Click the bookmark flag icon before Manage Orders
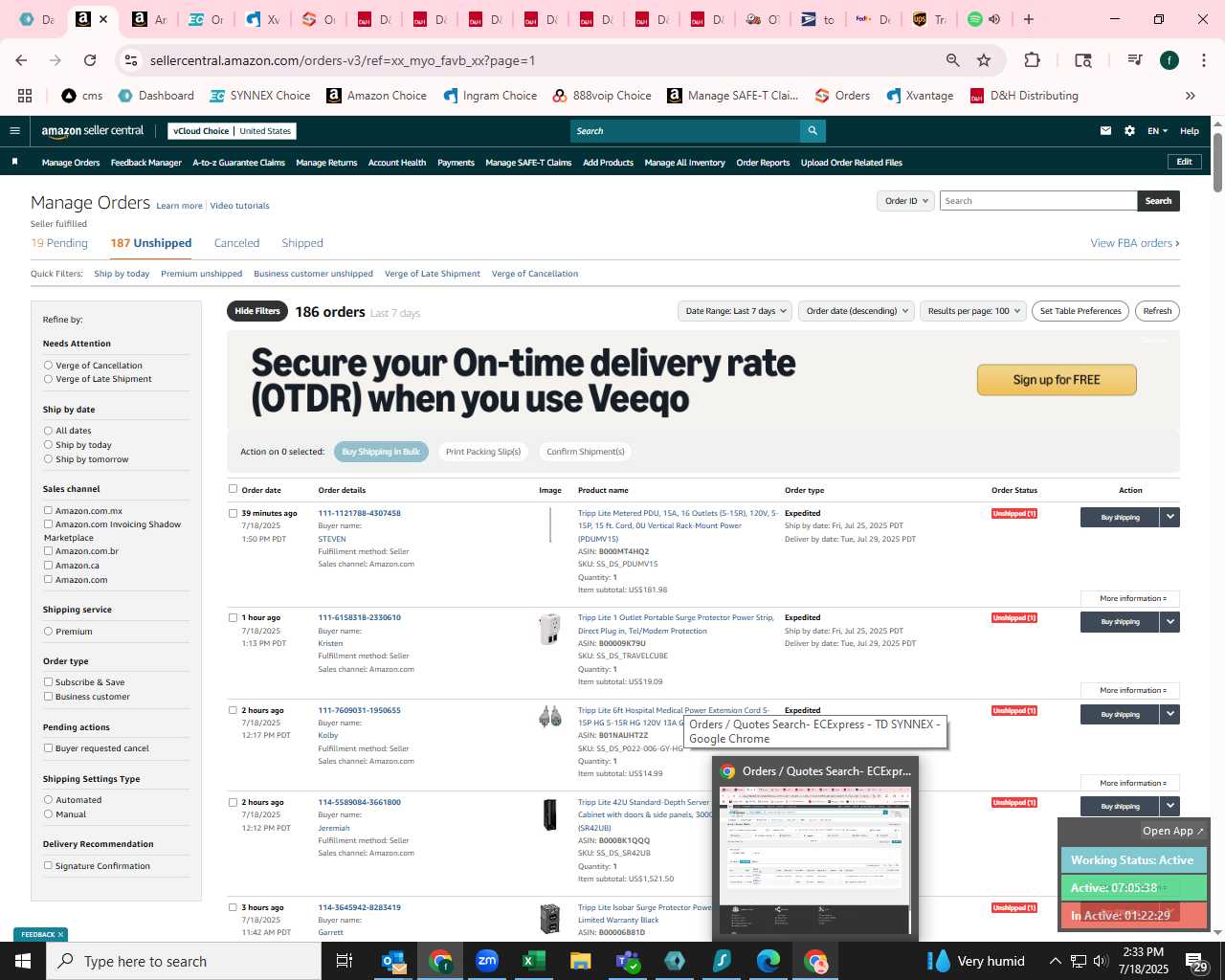The height and width of the screenshot is (980, 1225). [14, 162]
